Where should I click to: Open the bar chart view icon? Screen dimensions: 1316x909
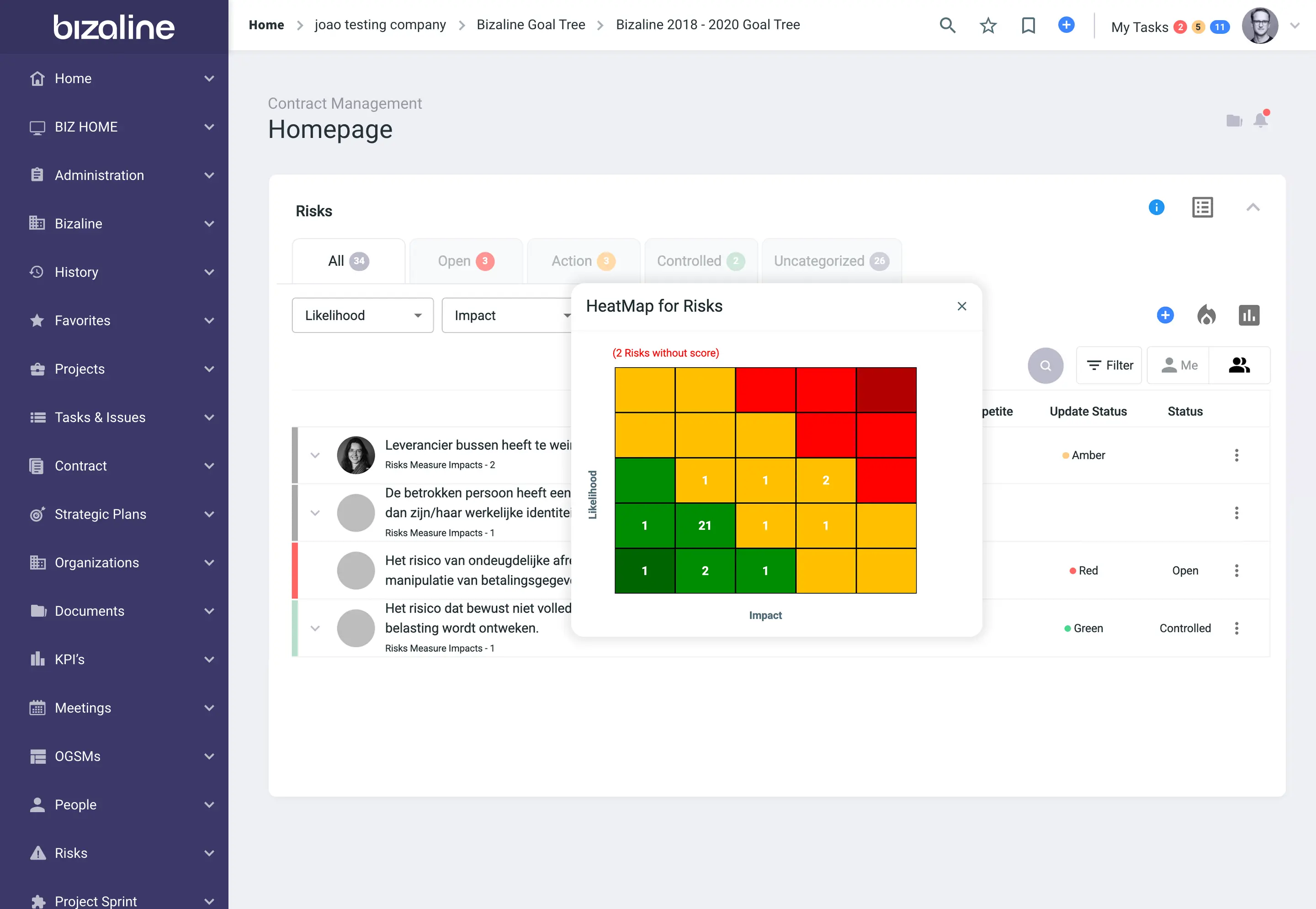[x=1249, y=315]
